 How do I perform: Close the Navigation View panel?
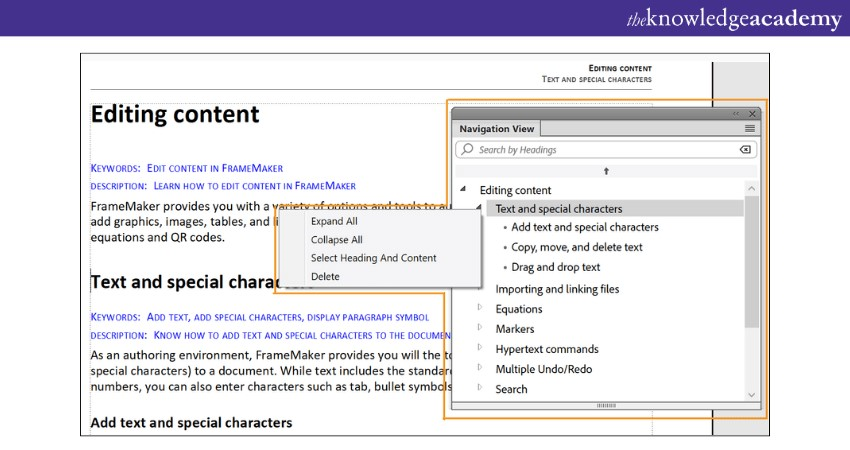pos(753,114)
